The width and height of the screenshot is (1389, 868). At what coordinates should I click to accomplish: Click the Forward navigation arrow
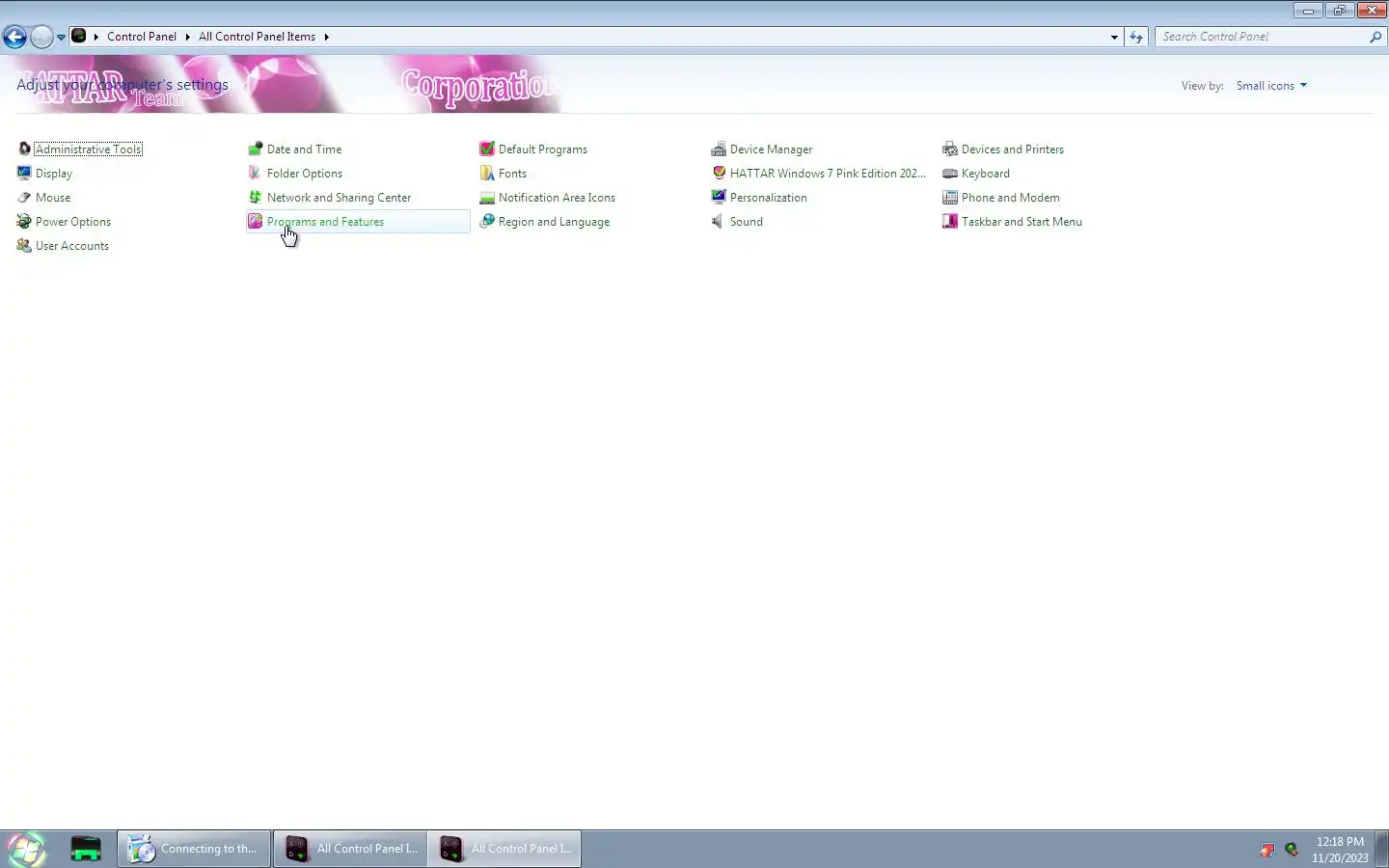pyautogui.click(x=41, y=37)
